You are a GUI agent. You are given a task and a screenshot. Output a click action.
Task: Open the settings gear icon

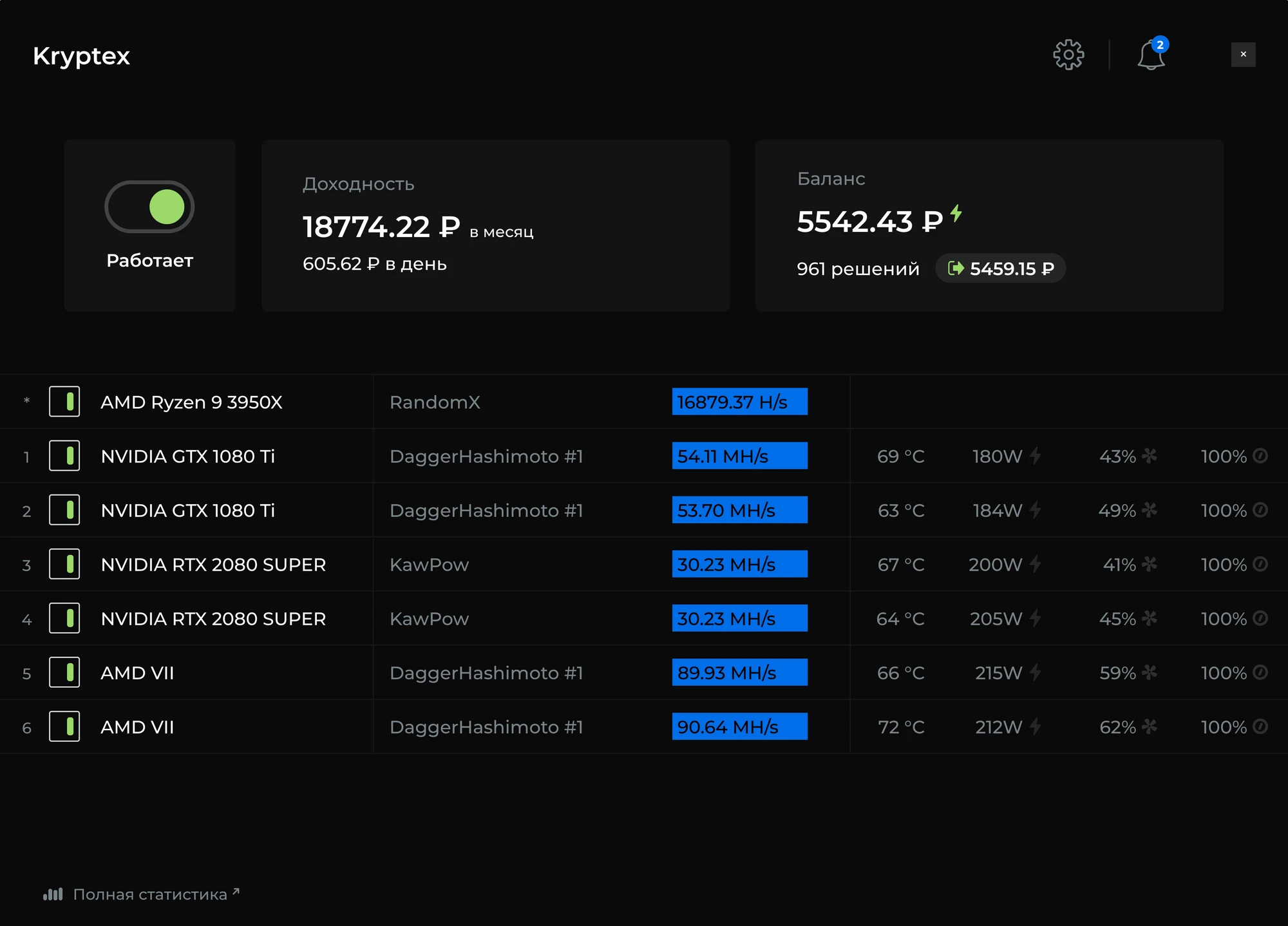pos(1069,54)
